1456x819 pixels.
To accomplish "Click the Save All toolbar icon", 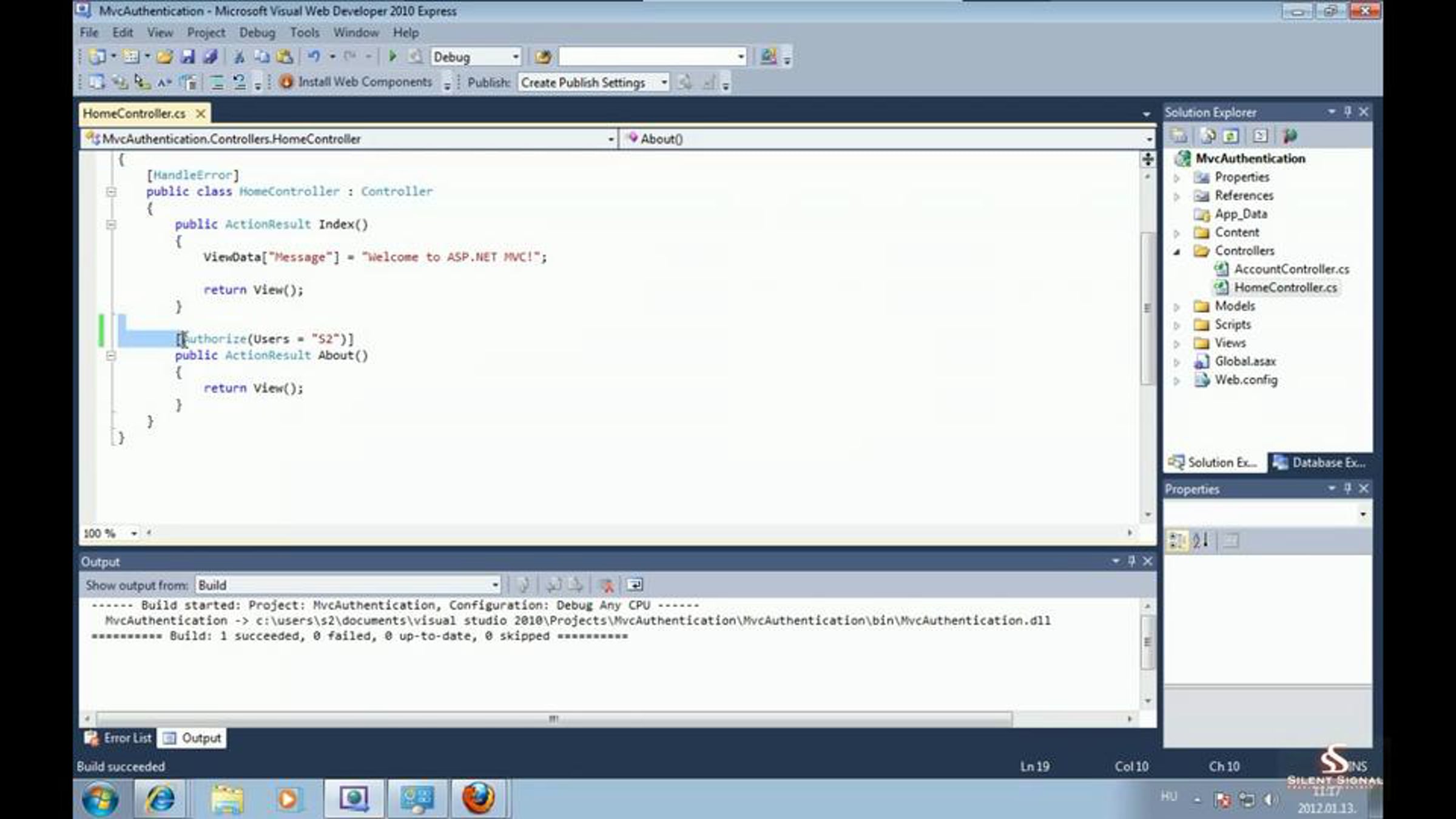I will [211, 57].
